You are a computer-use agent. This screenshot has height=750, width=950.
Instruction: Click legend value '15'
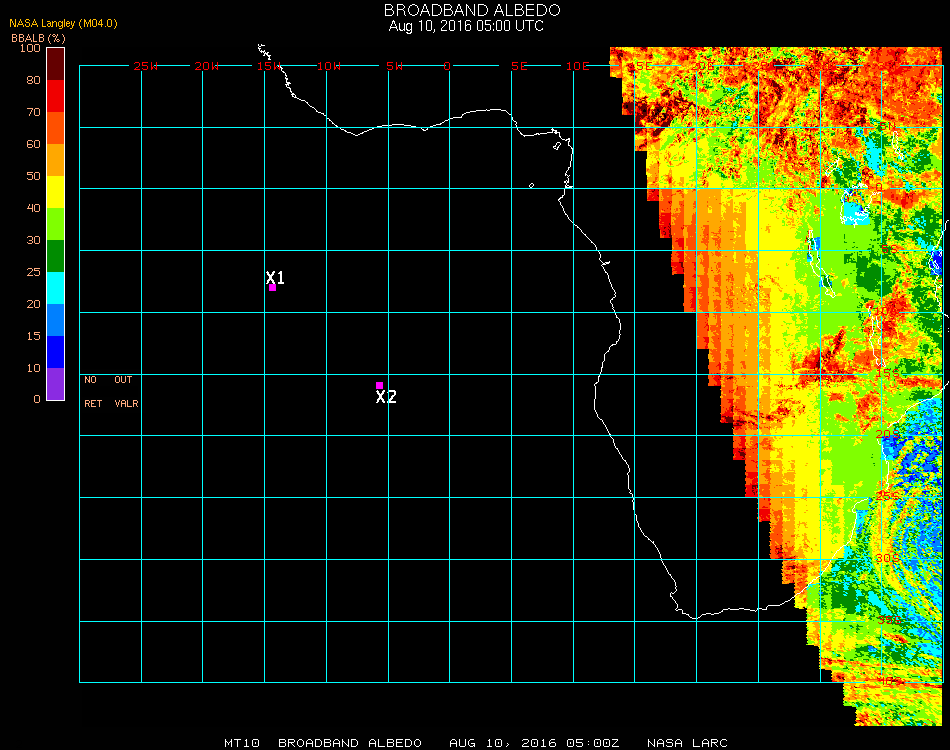[x=33, y=336]
